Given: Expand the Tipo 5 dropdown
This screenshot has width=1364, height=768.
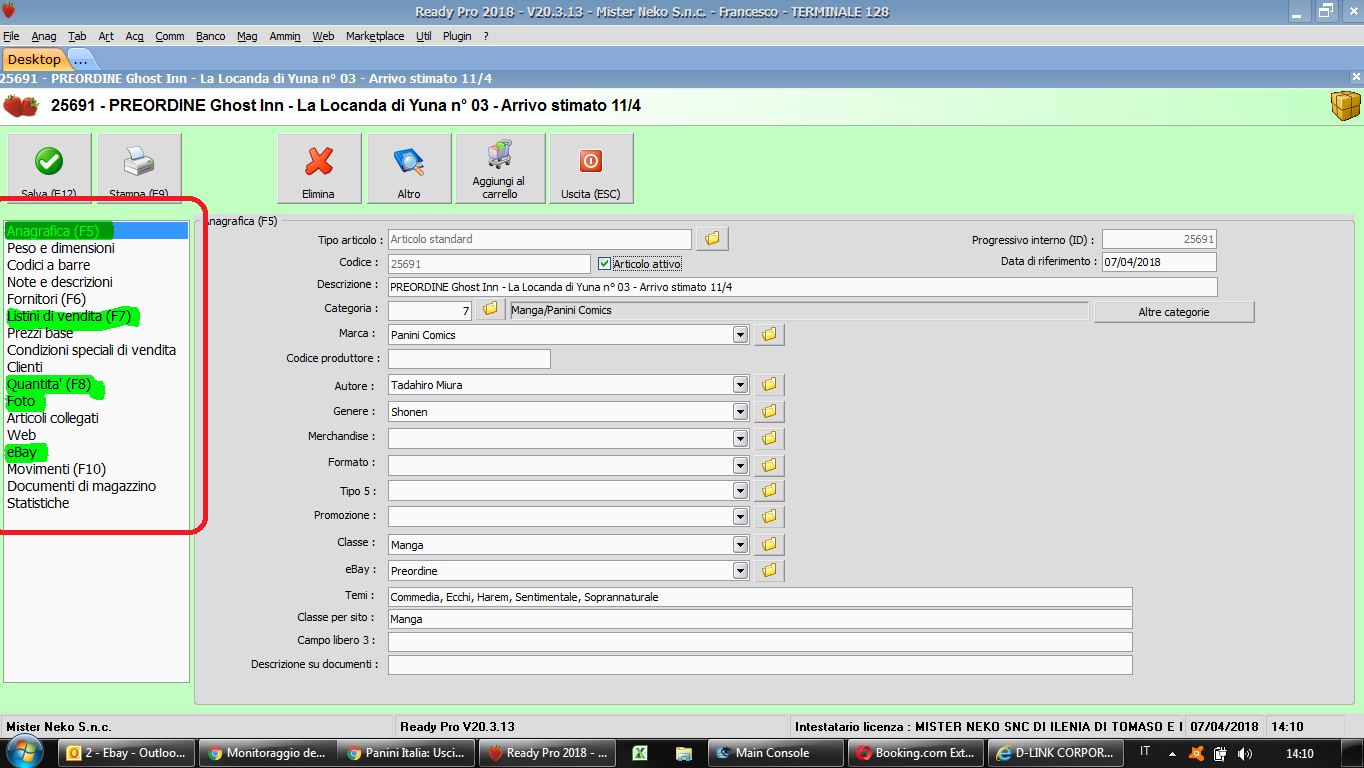Looking at the screenshot, I should 740,491.
